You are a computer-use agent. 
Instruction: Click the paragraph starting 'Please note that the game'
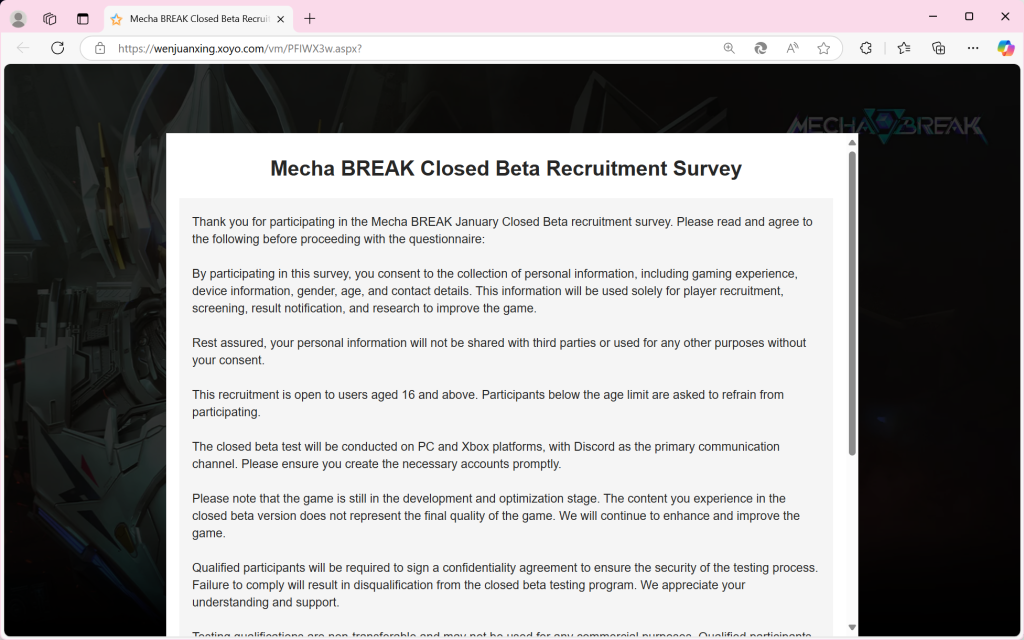[x=496, y=516]
